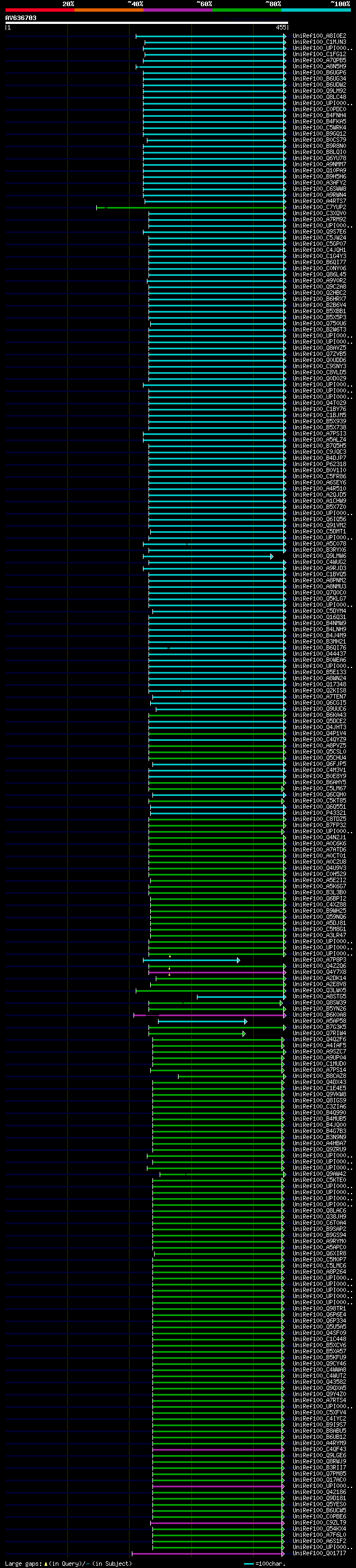This screenshot has height=1568, width=356.
Task: Open the UniRef100_A7QPB5 hit label
Action: coord(319,60)
